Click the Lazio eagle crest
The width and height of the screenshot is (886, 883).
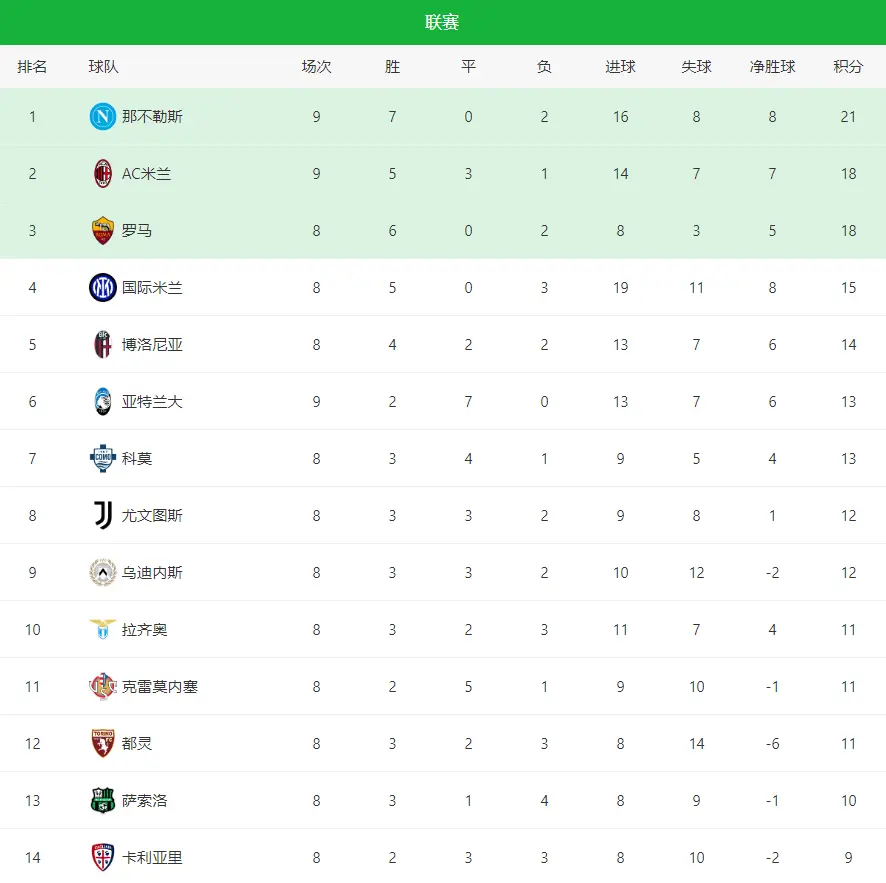pos(103,630)
